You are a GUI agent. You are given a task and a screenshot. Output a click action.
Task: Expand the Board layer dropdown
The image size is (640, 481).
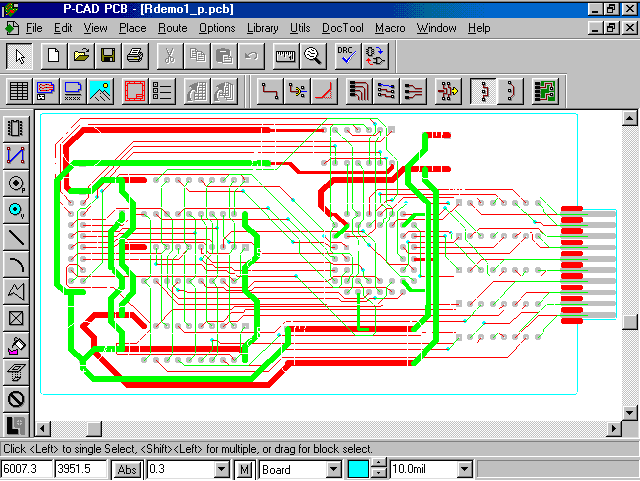333,470
